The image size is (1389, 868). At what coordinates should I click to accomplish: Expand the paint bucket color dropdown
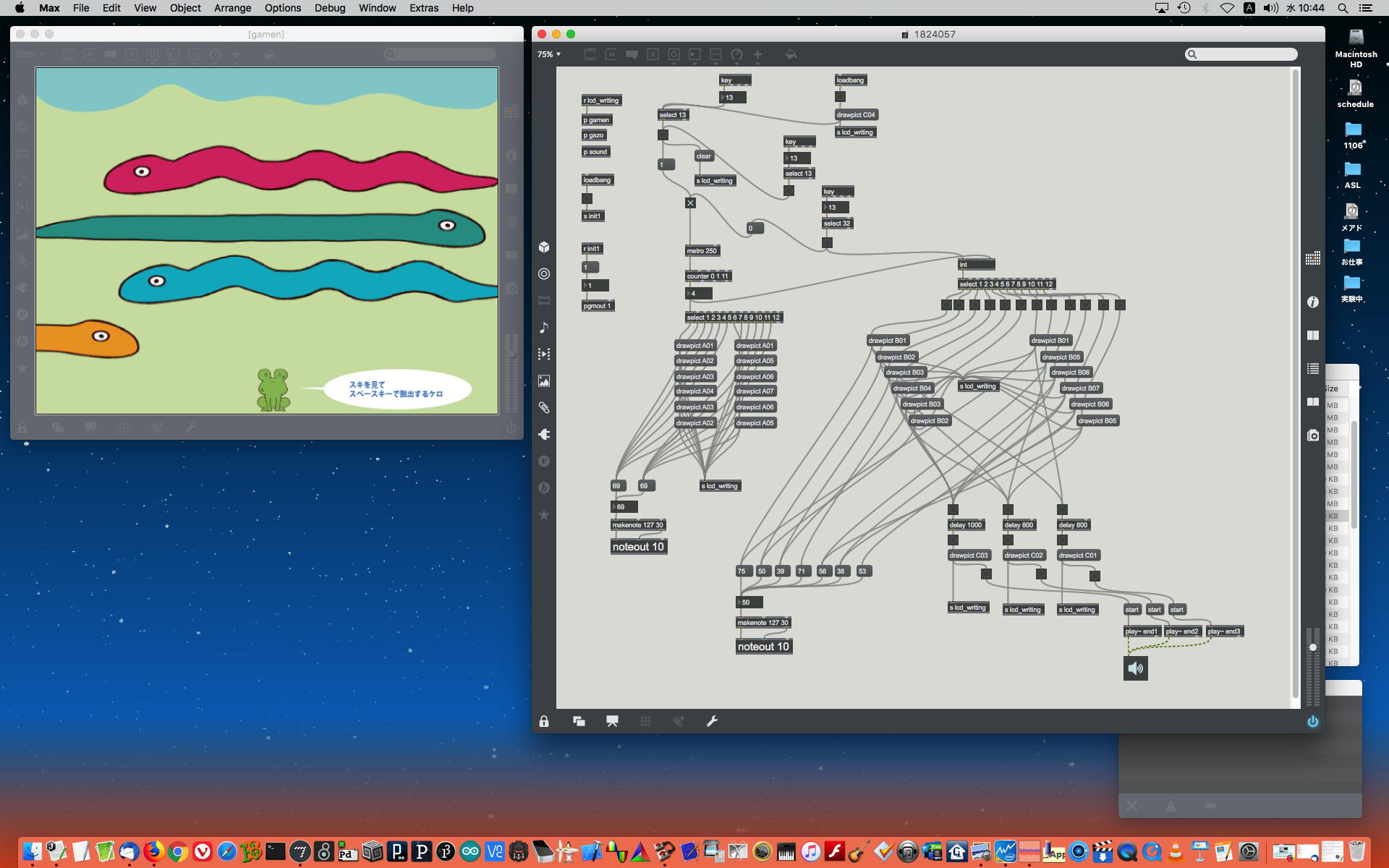pos(791,55)
